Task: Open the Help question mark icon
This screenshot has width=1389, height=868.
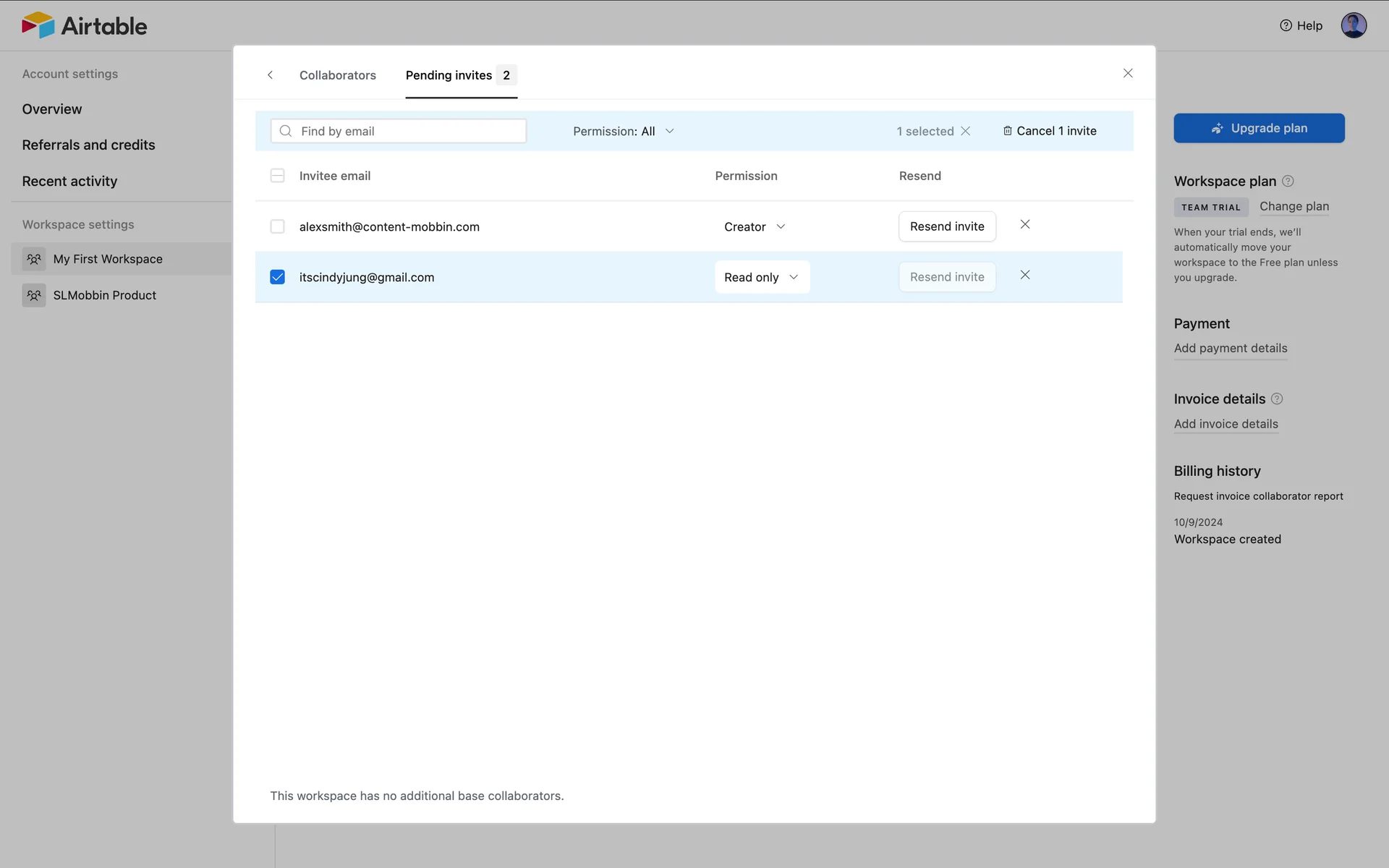Action: 1286,25
